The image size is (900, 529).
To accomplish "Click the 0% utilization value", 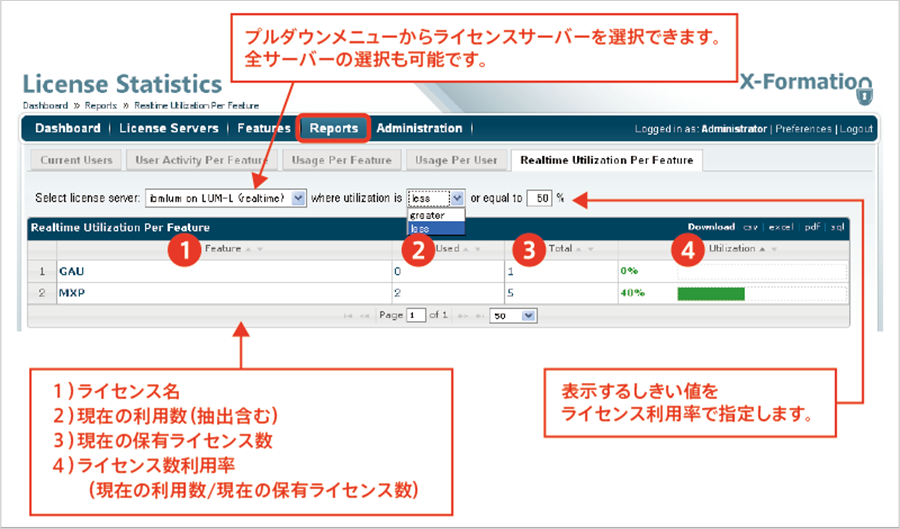I will coord(629,271).
